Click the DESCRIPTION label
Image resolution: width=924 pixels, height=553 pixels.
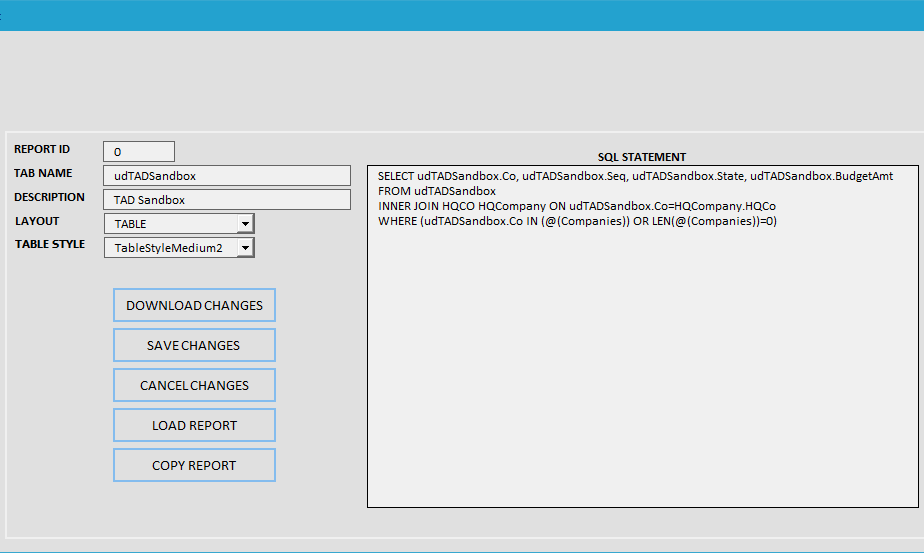tap(50, 197)
